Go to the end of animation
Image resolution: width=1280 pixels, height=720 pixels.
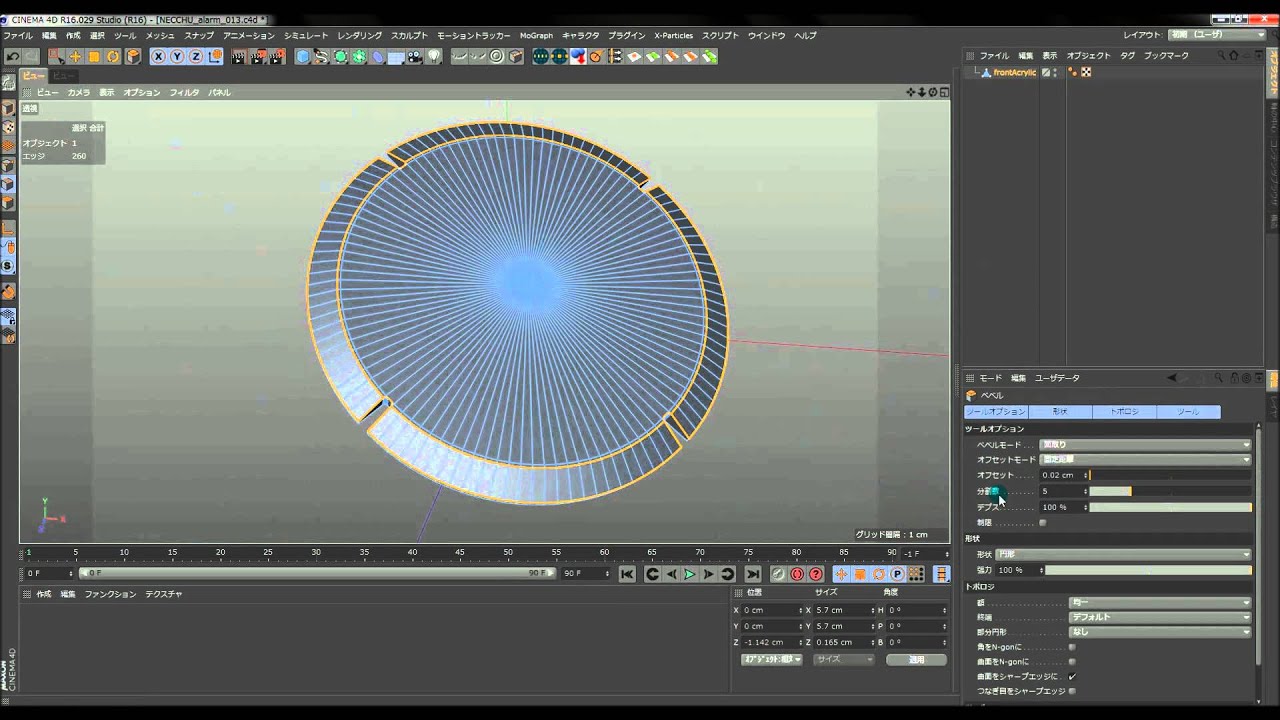[x=753, y=574]
